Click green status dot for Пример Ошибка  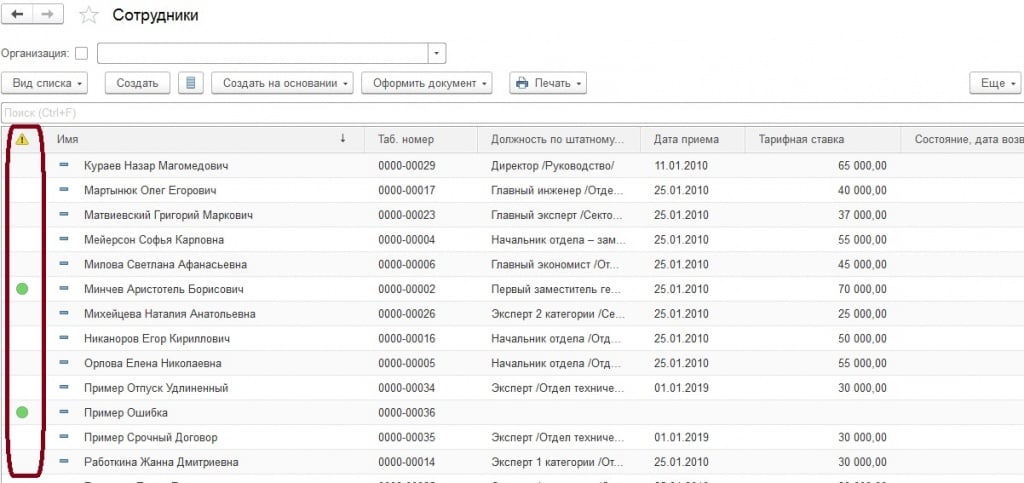(22, 412)
